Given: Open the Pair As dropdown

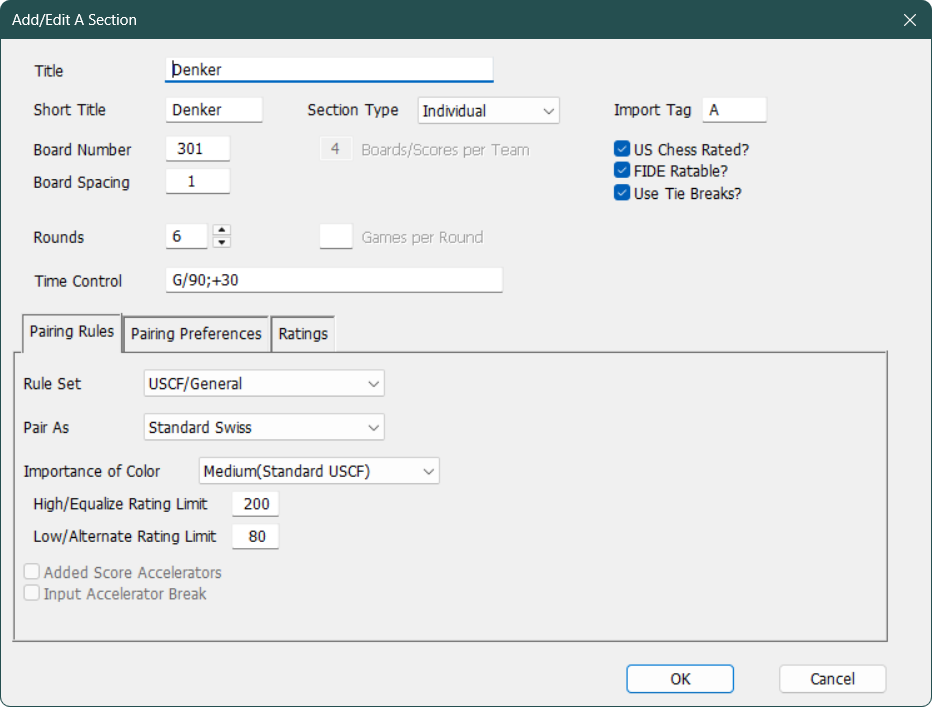Looking at the screenshot, I should (x=264, y=427).
